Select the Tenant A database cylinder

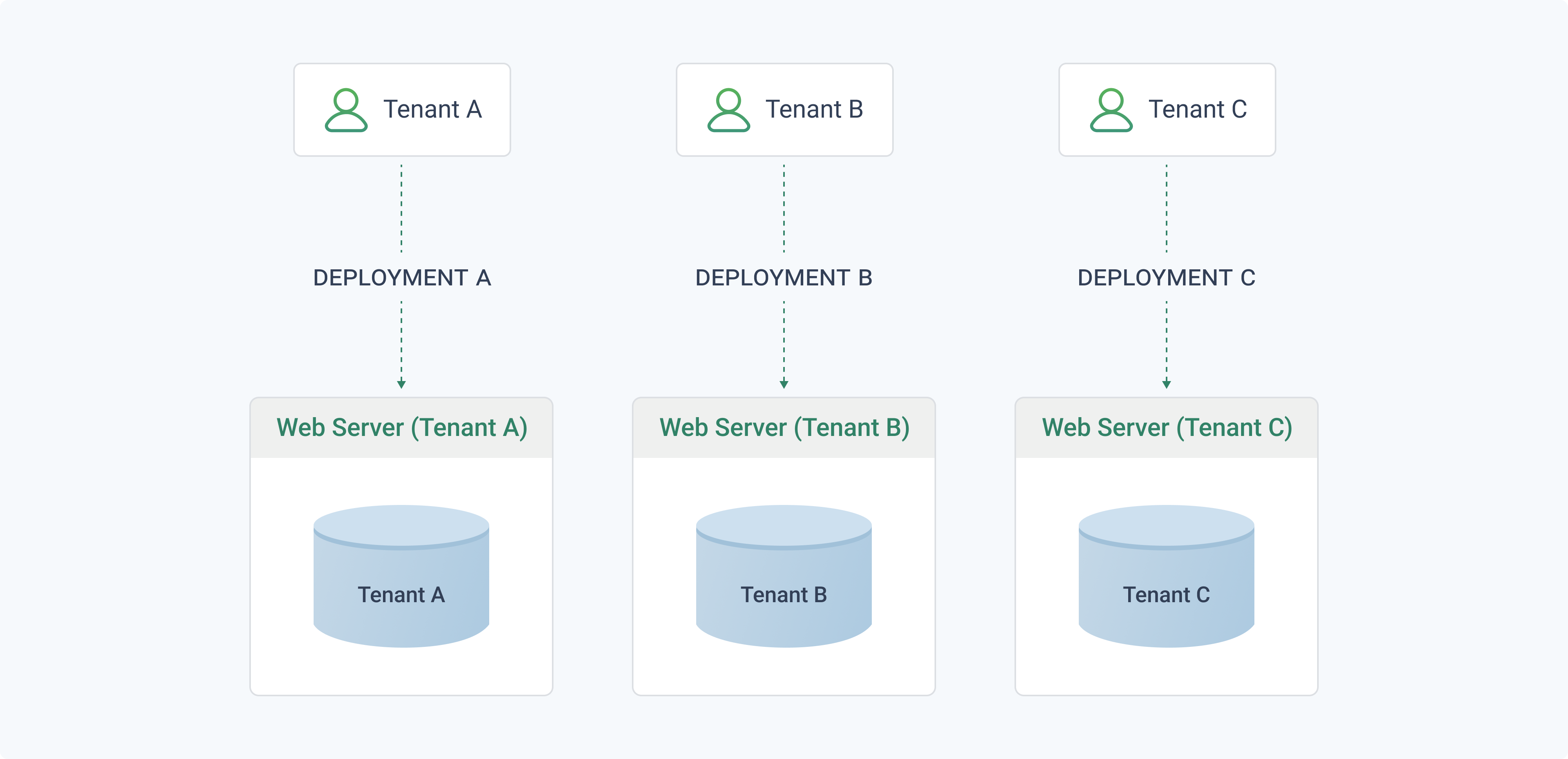click(x=401, y=576)
